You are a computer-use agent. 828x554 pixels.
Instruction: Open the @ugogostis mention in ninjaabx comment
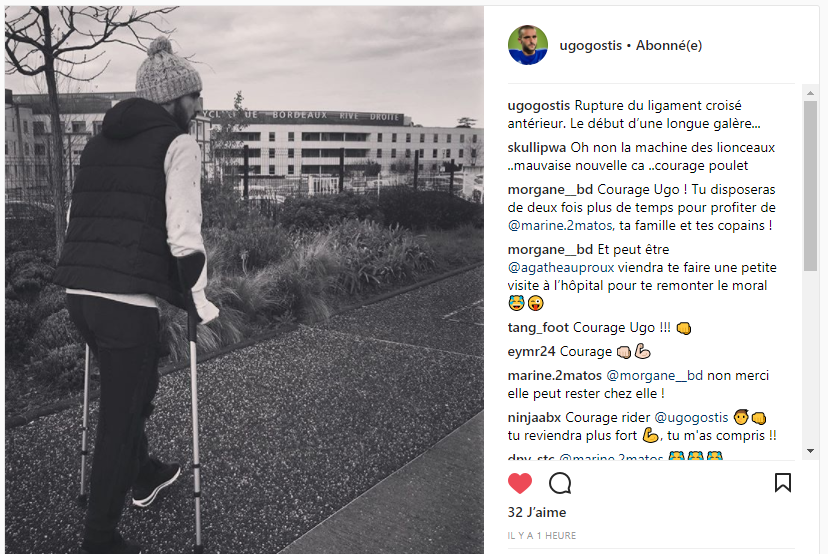pyautogui.click(x=691, y=418)
